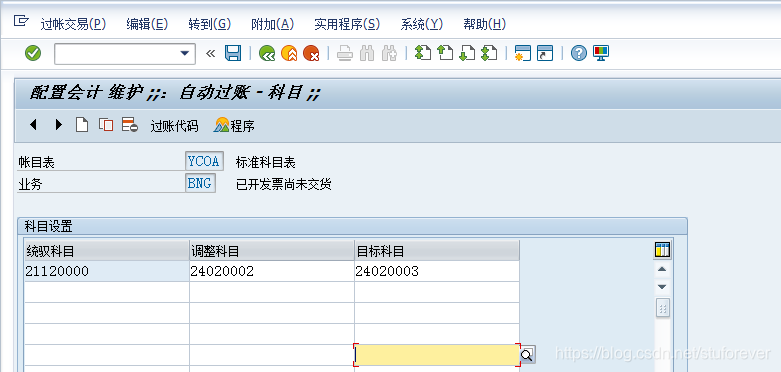
Task: Open the 转到(G) menu
Action: click(210, 24)
